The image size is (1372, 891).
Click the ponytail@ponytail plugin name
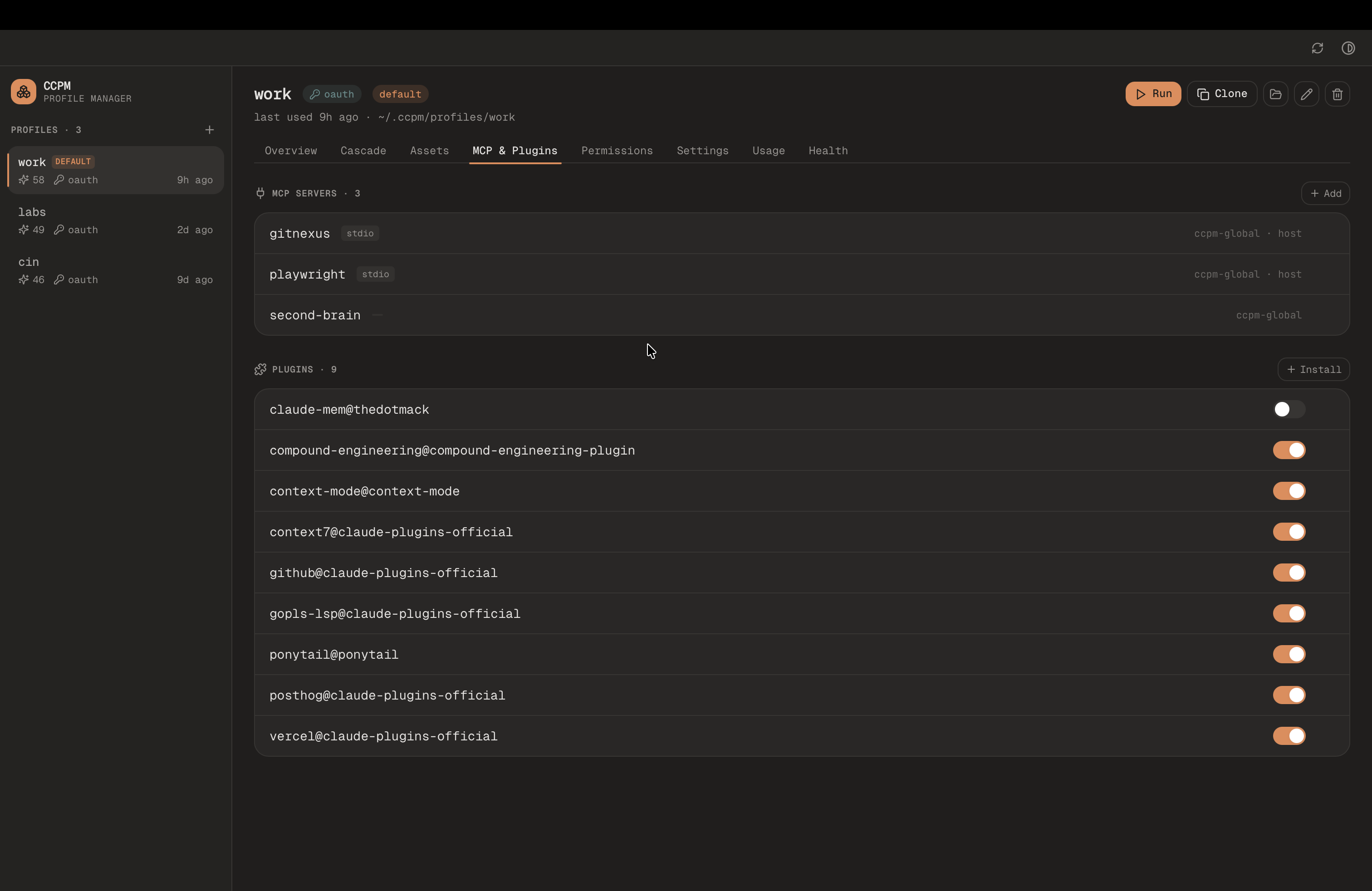point(334,655)
